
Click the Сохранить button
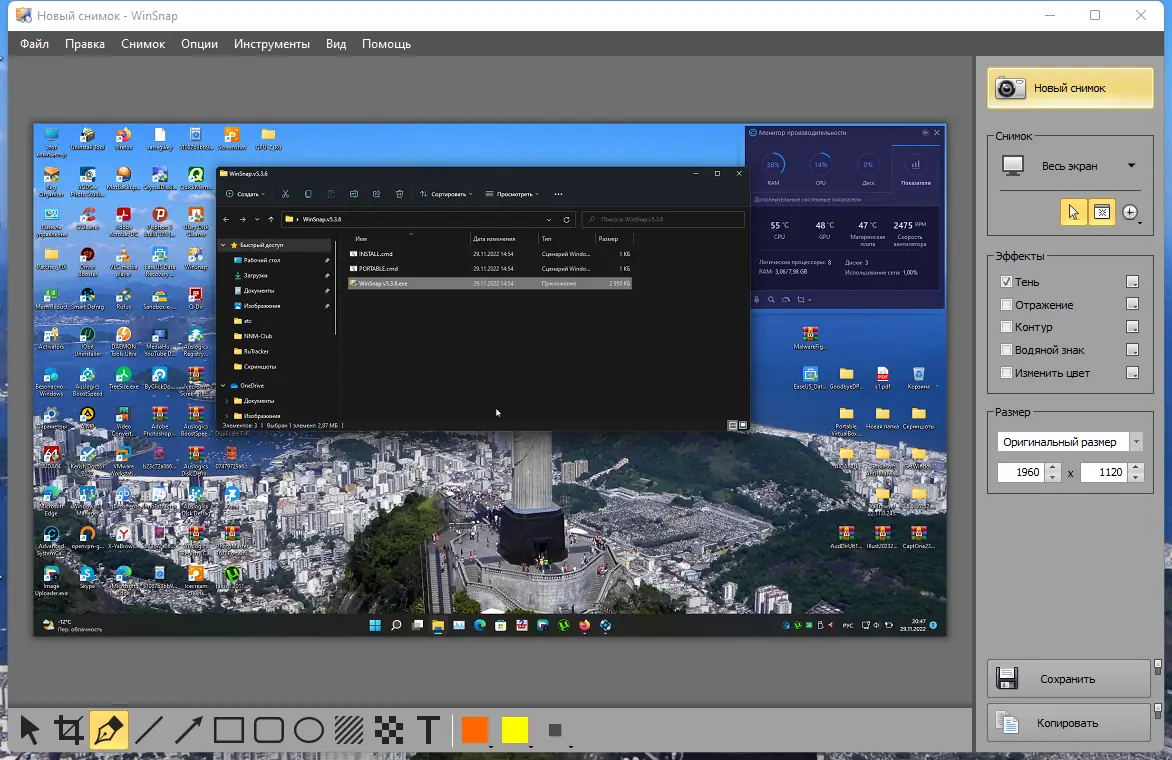(1068, 679)
